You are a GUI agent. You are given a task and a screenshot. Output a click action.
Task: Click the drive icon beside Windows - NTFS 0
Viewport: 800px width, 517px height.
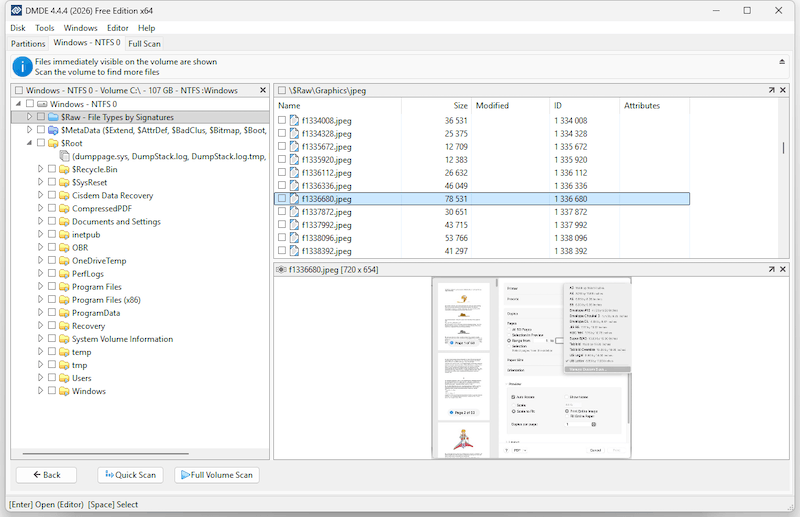[42, 104]
